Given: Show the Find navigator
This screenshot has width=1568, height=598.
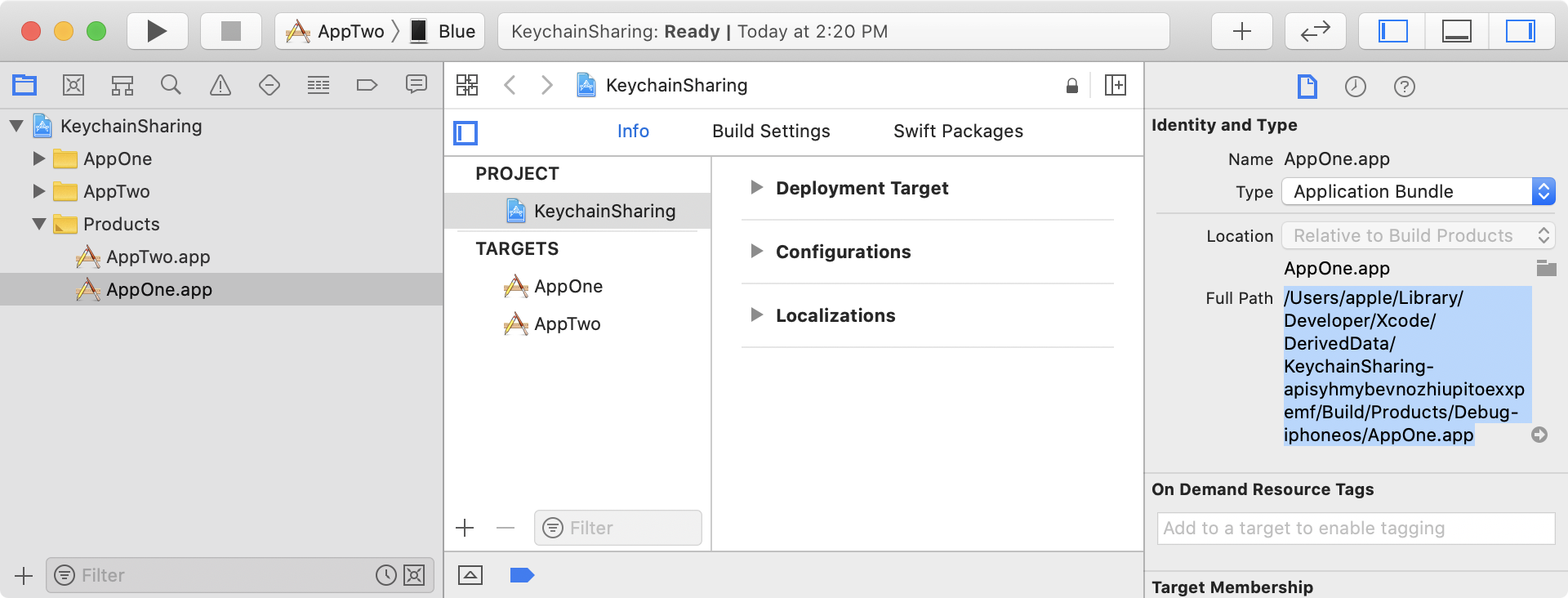Looking at the screenshot, I should point(171,85).
